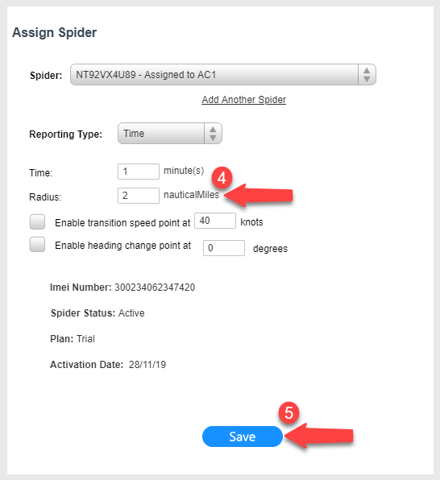Viewport: 440px width, 480px height.
Task: Click the red step 5 marker
Action: [x=289, y=413]
